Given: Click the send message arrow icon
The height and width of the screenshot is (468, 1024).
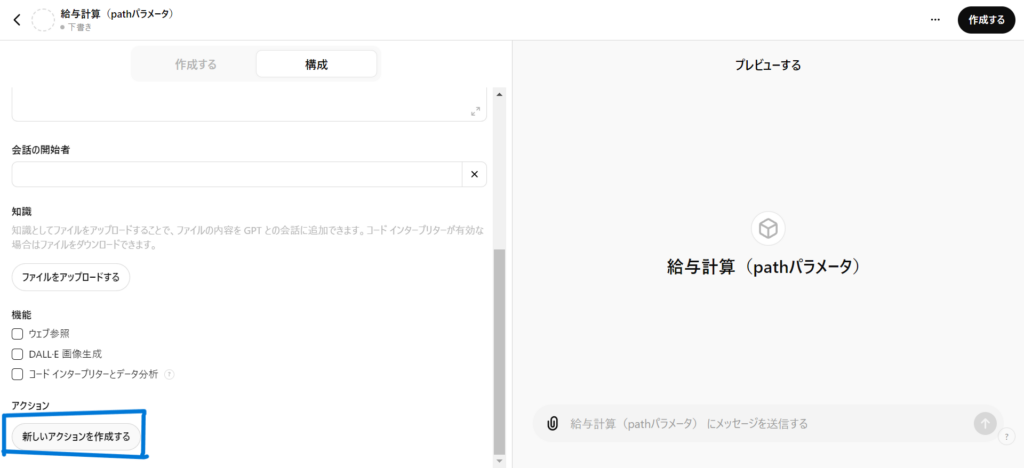Looking at the screenshot, I should 985,423.
